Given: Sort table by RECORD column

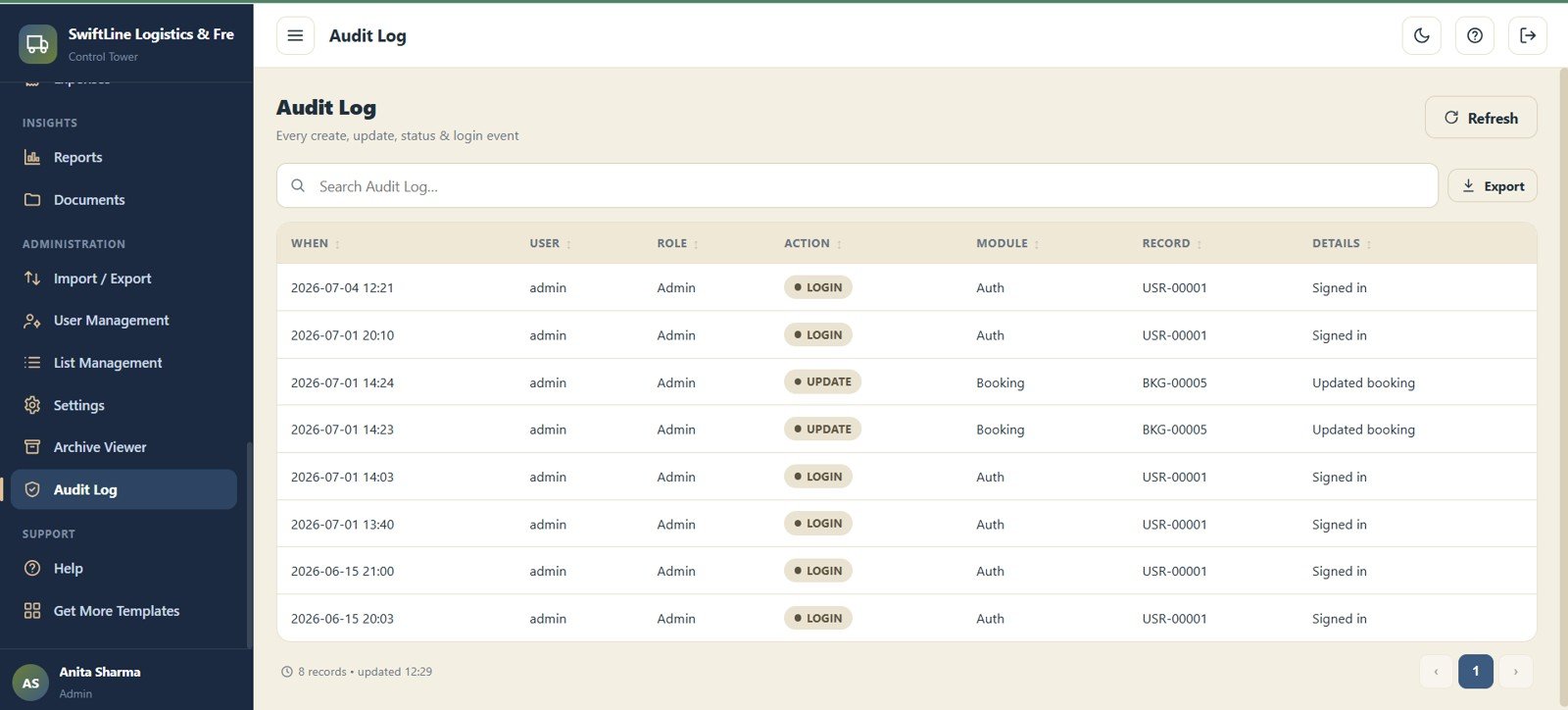Looking at the screenshot, I should [x=1172, y=243].
